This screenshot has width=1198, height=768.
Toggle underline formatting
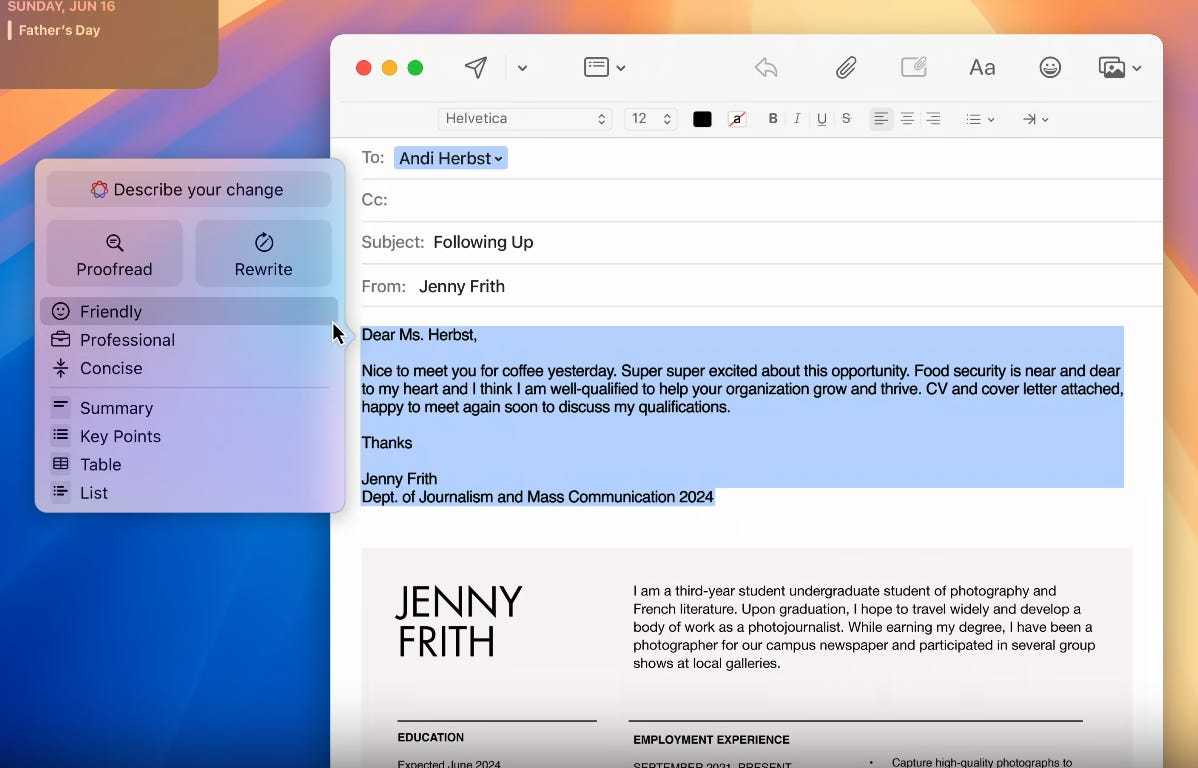coord(821,118)
